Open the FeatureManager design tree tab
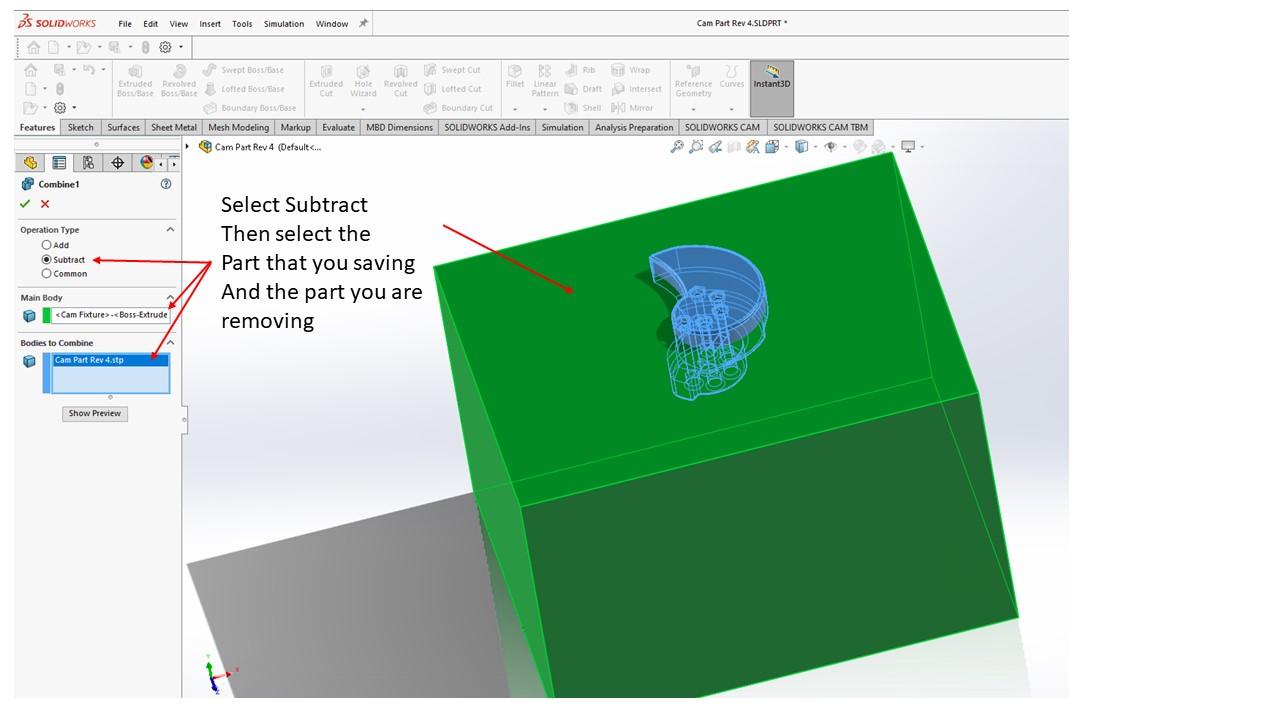The image size is (1280, 720). pos(31,163)
